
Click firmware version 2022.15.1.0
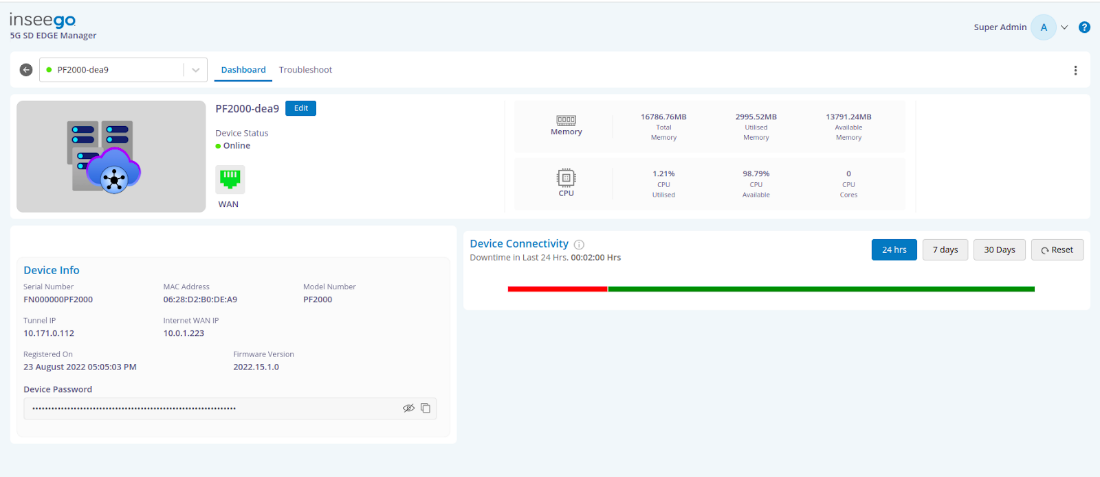click(x=257, y=367)
